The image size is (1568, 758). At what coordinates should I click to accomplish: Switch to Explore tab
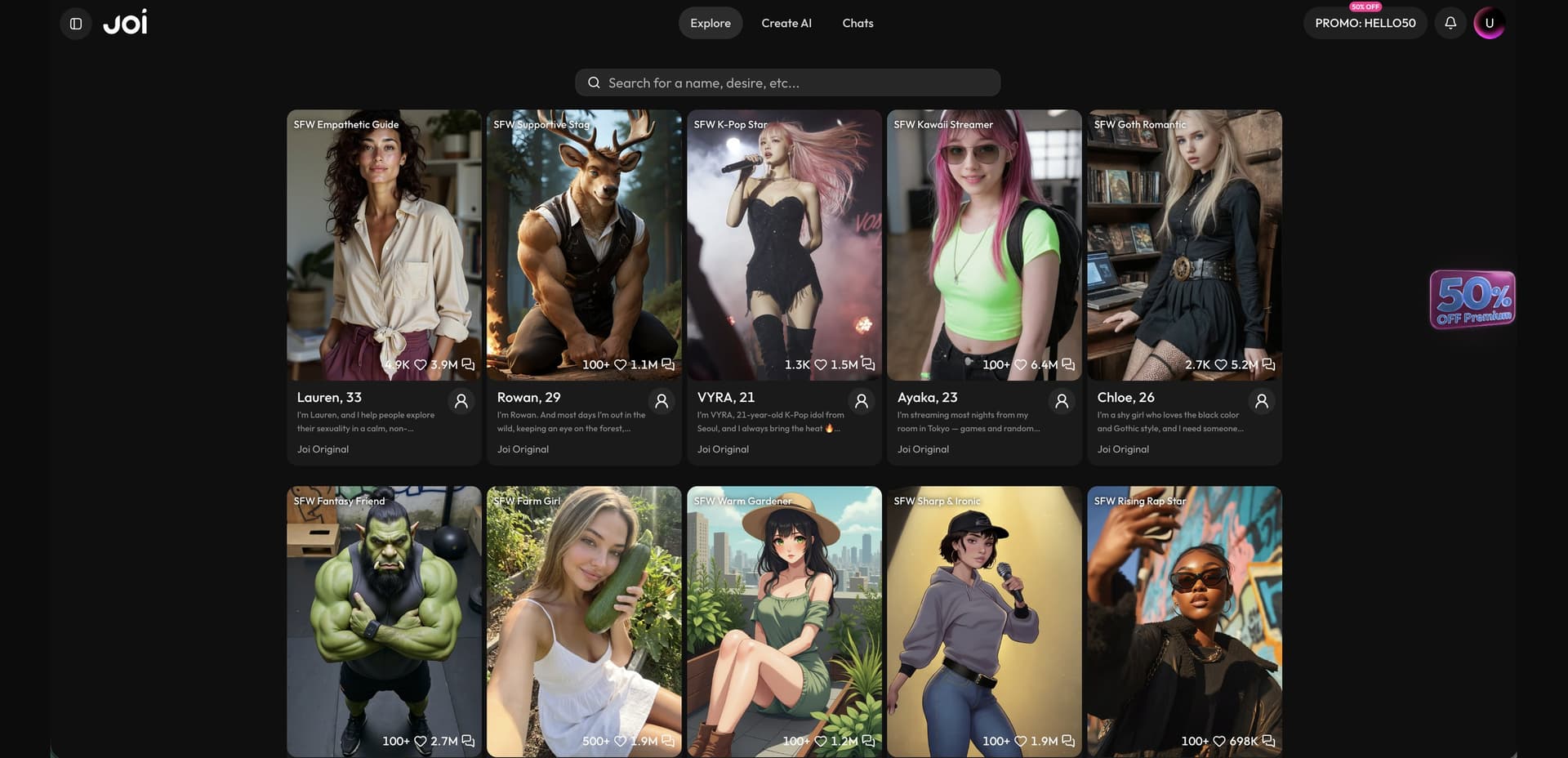[710, 23]
